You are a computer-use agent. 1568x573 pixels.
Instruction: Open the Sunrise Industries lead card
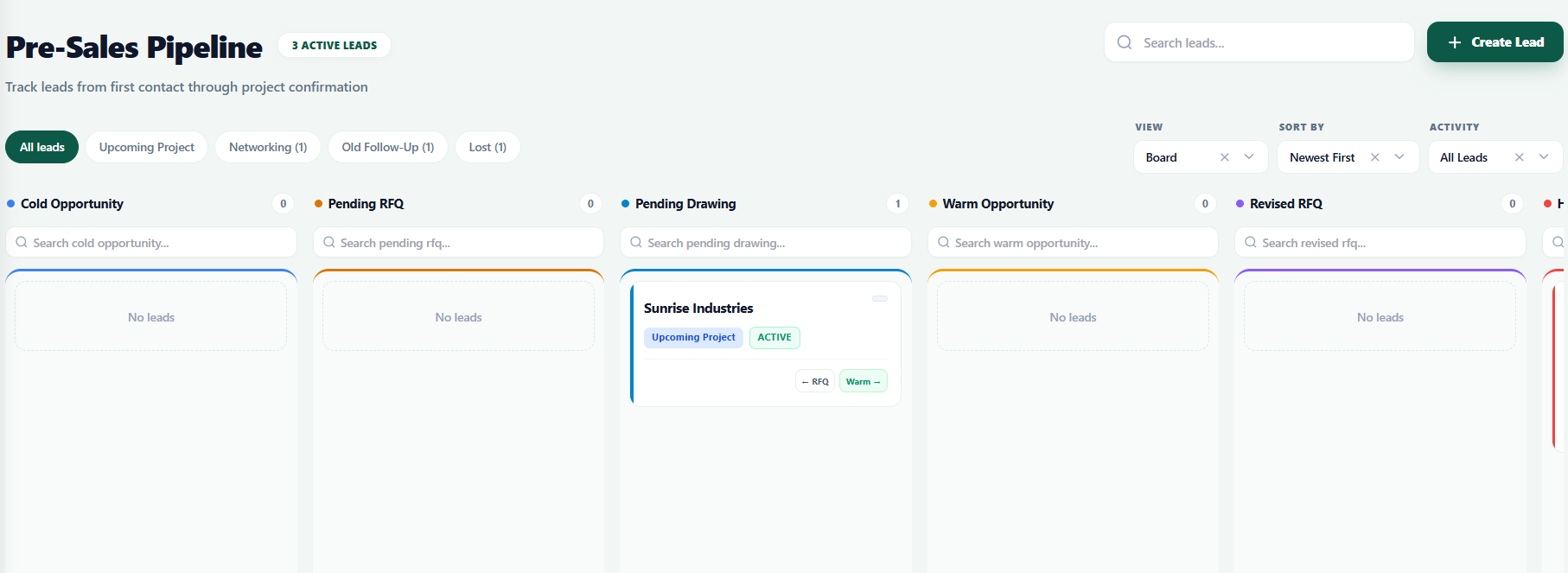pos(766,344)
